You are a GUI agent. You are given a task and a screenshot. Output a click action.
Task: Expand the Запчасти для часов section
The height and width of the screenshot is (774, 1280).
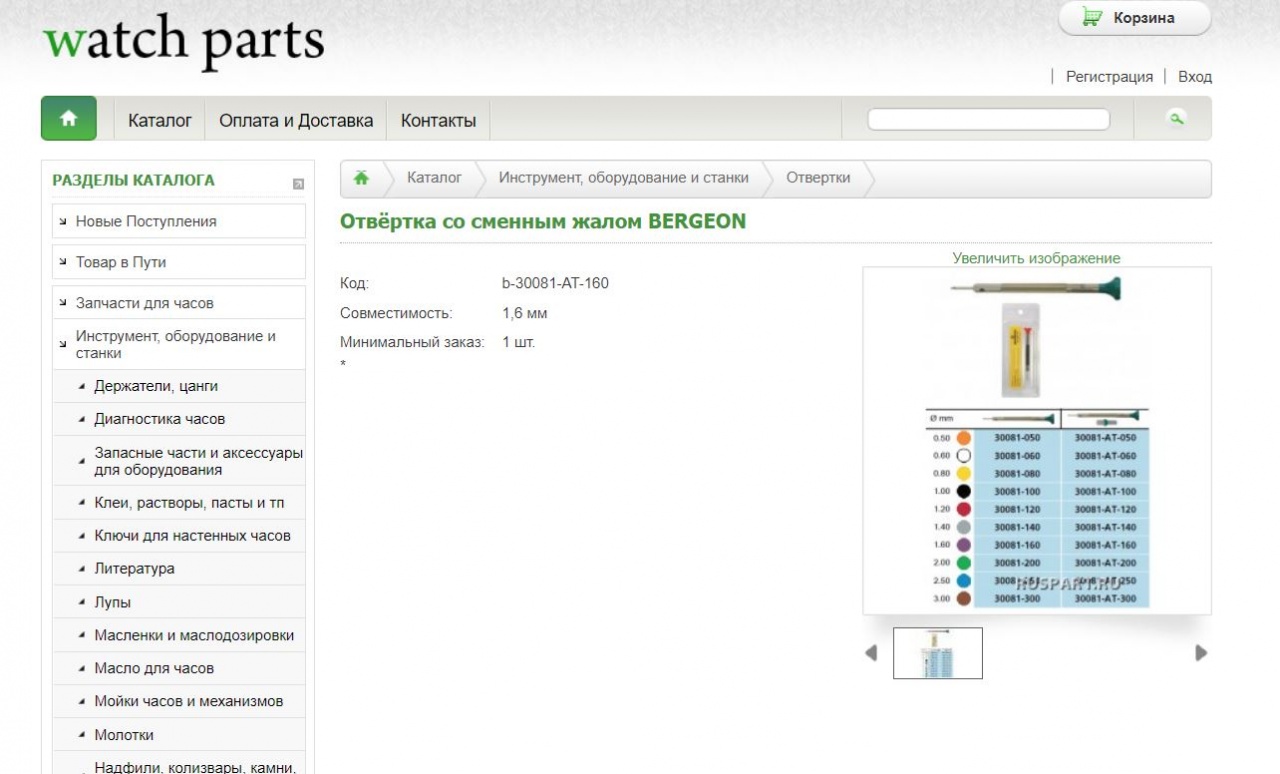(179, 303)
